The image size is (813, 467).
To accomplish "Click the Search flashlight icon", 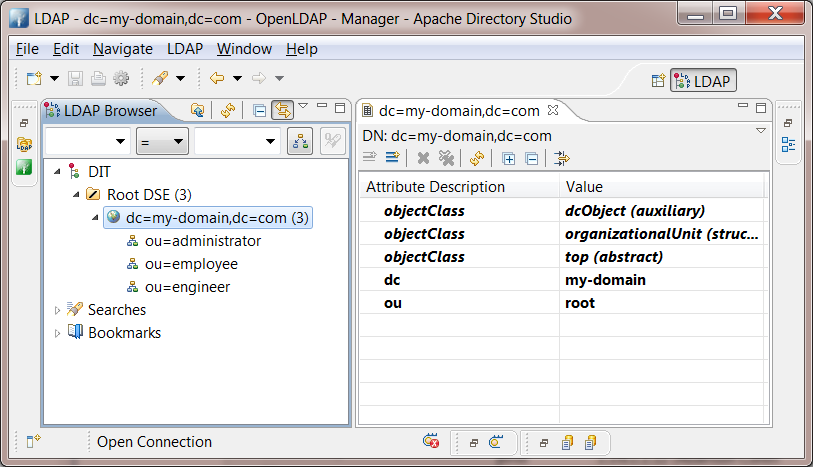I will pos(160,78).
